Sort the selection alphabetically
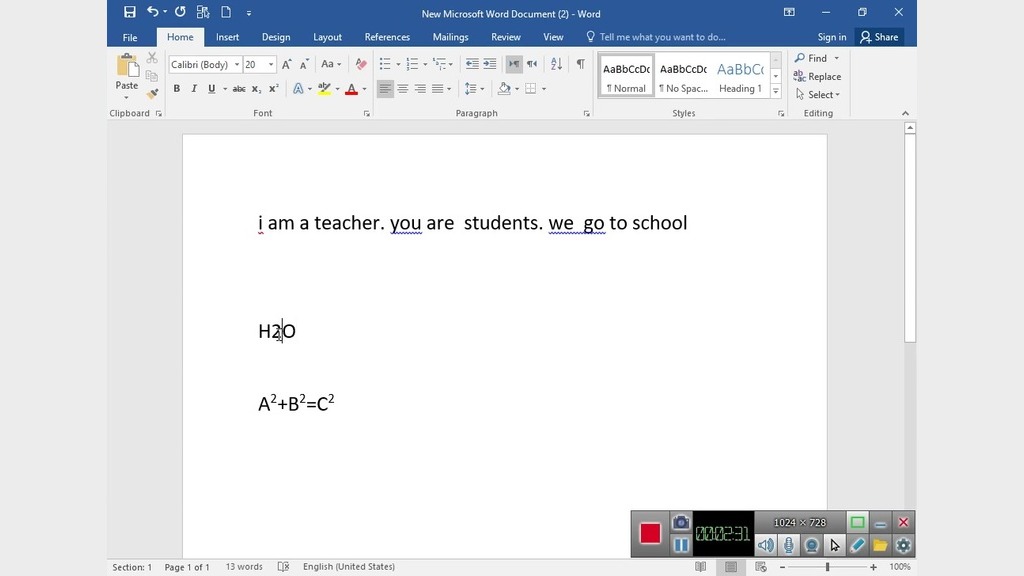The height and width of the screenshot is (576, 1024). pyautogui.click(x=557, y=64)
